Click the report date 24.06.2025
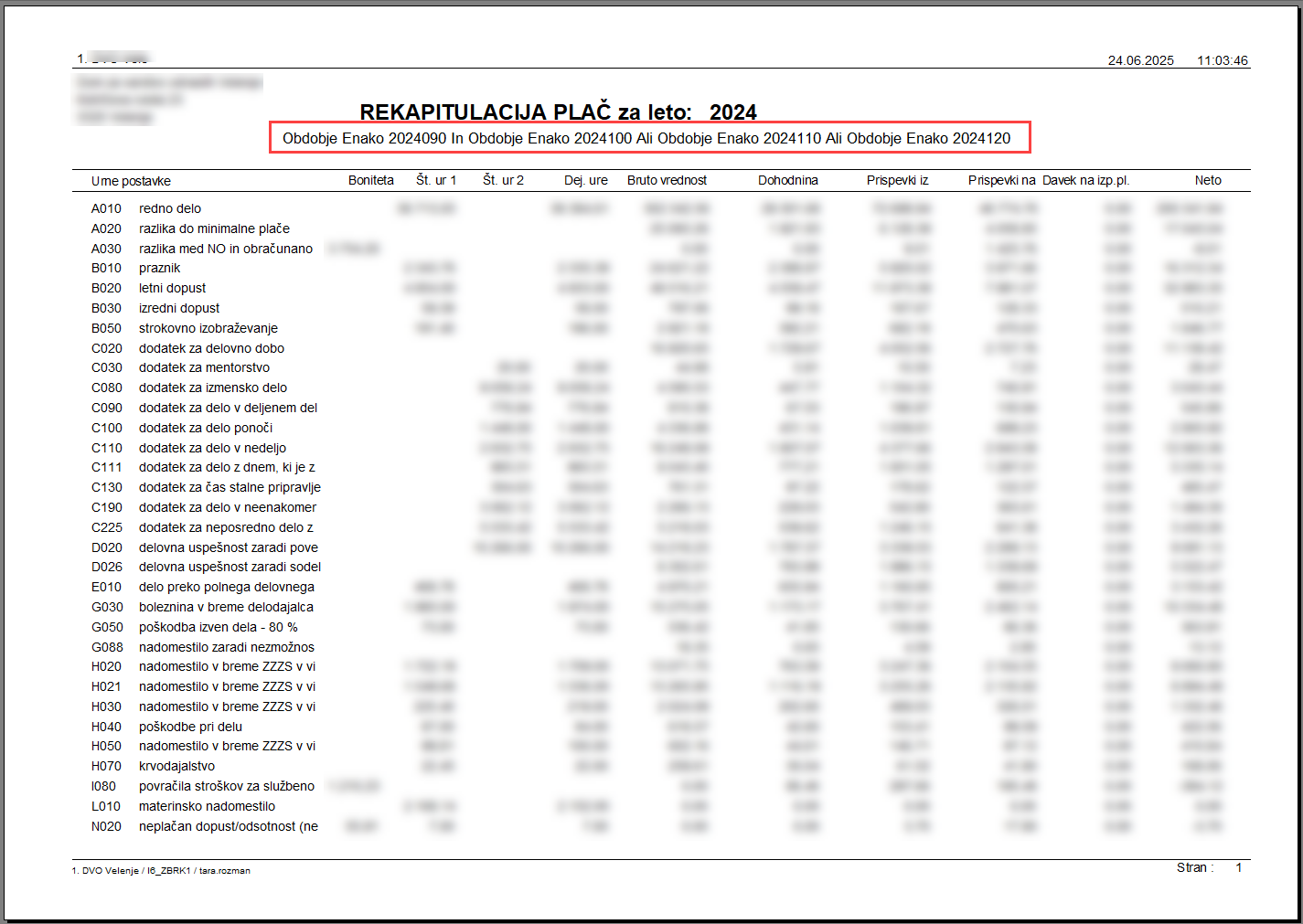Viewport: 1303px width, 924px height. (x=1140, y=60)
